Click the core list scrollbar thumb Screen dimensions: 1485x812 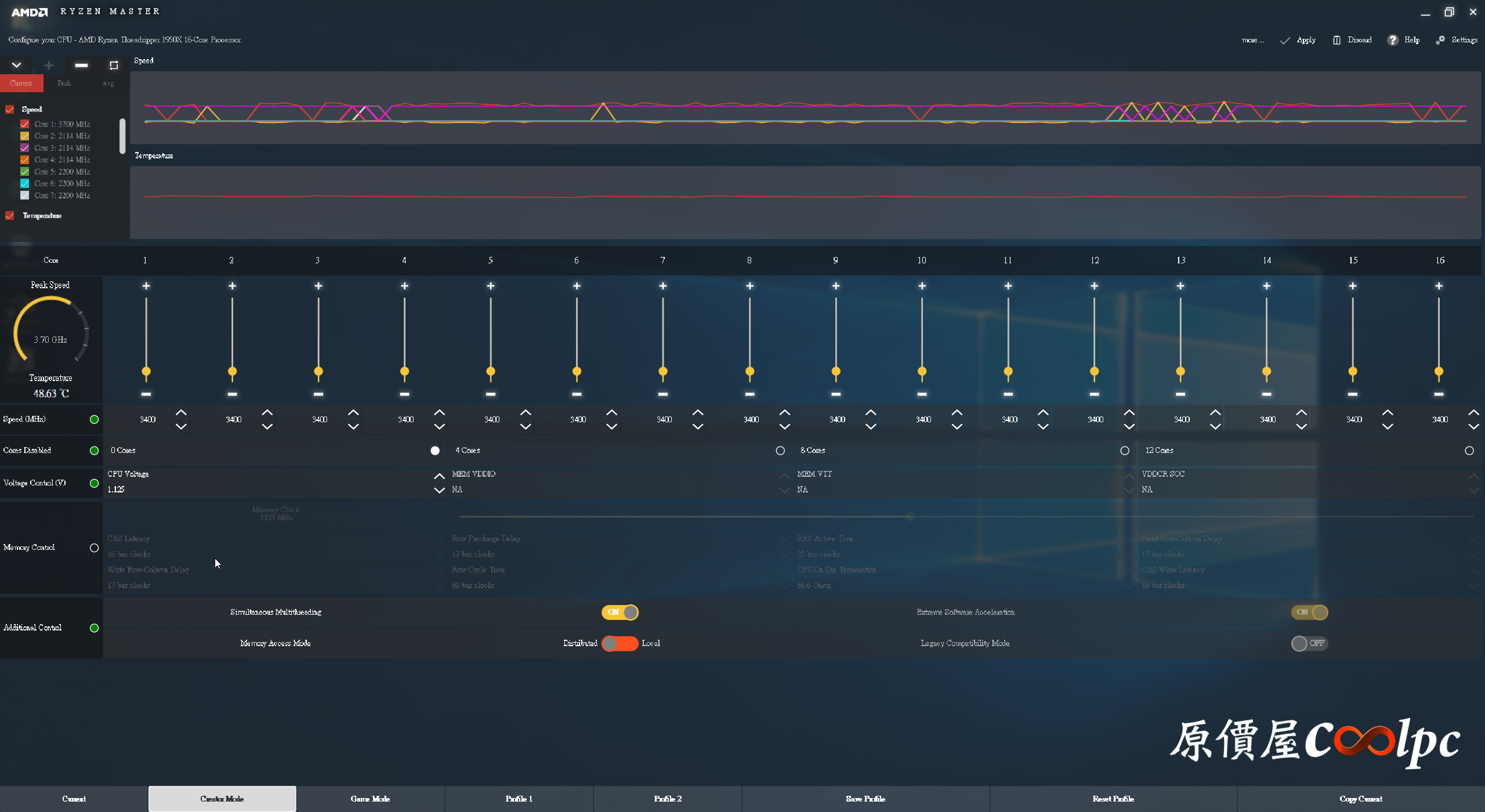point(122,136)
